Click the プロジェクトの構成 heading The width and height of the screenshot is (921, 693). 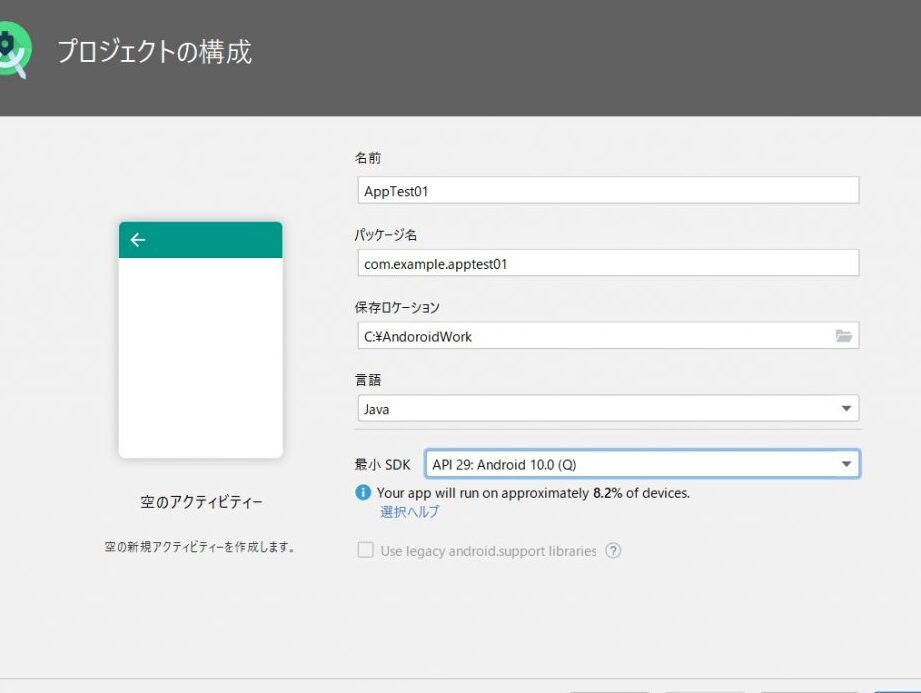pos(155,52)
